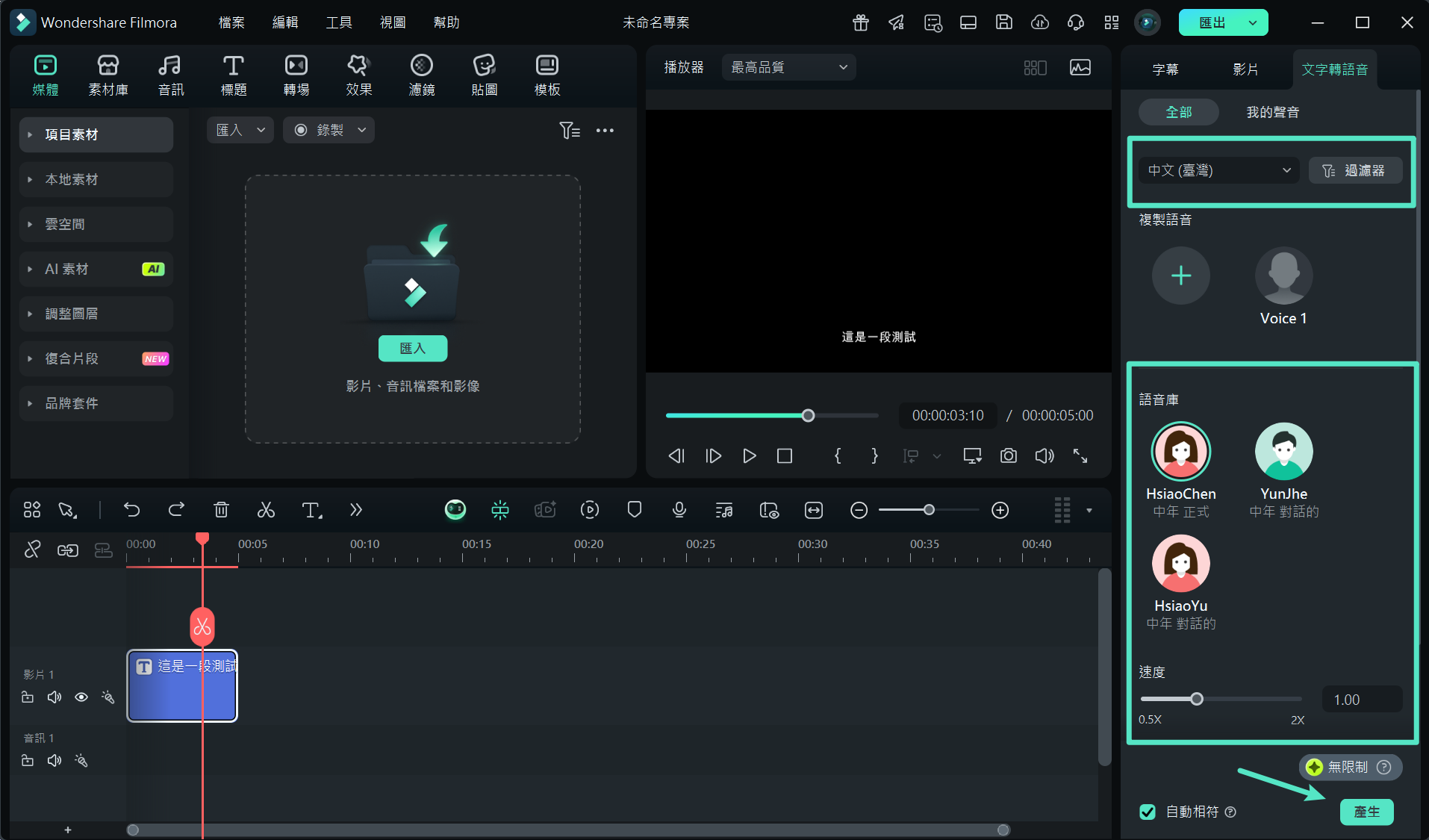
Task: Open the 檔案 menu
Action: click(x=231, y=22)
